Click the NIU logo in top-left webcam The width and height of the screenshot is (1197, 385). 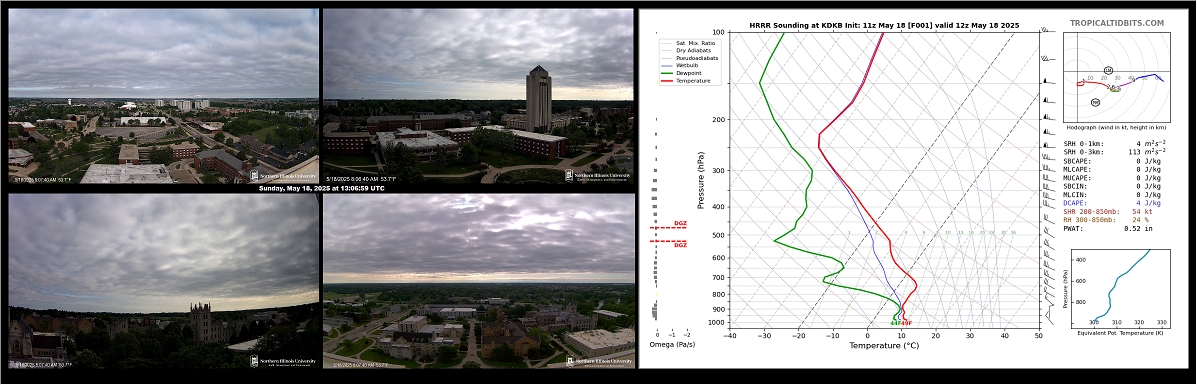282,176
